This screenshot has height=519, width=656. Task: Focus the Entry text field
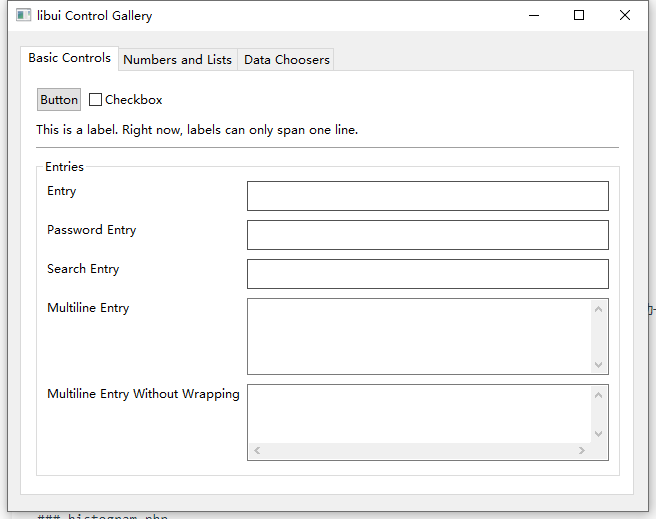(427, 196)
